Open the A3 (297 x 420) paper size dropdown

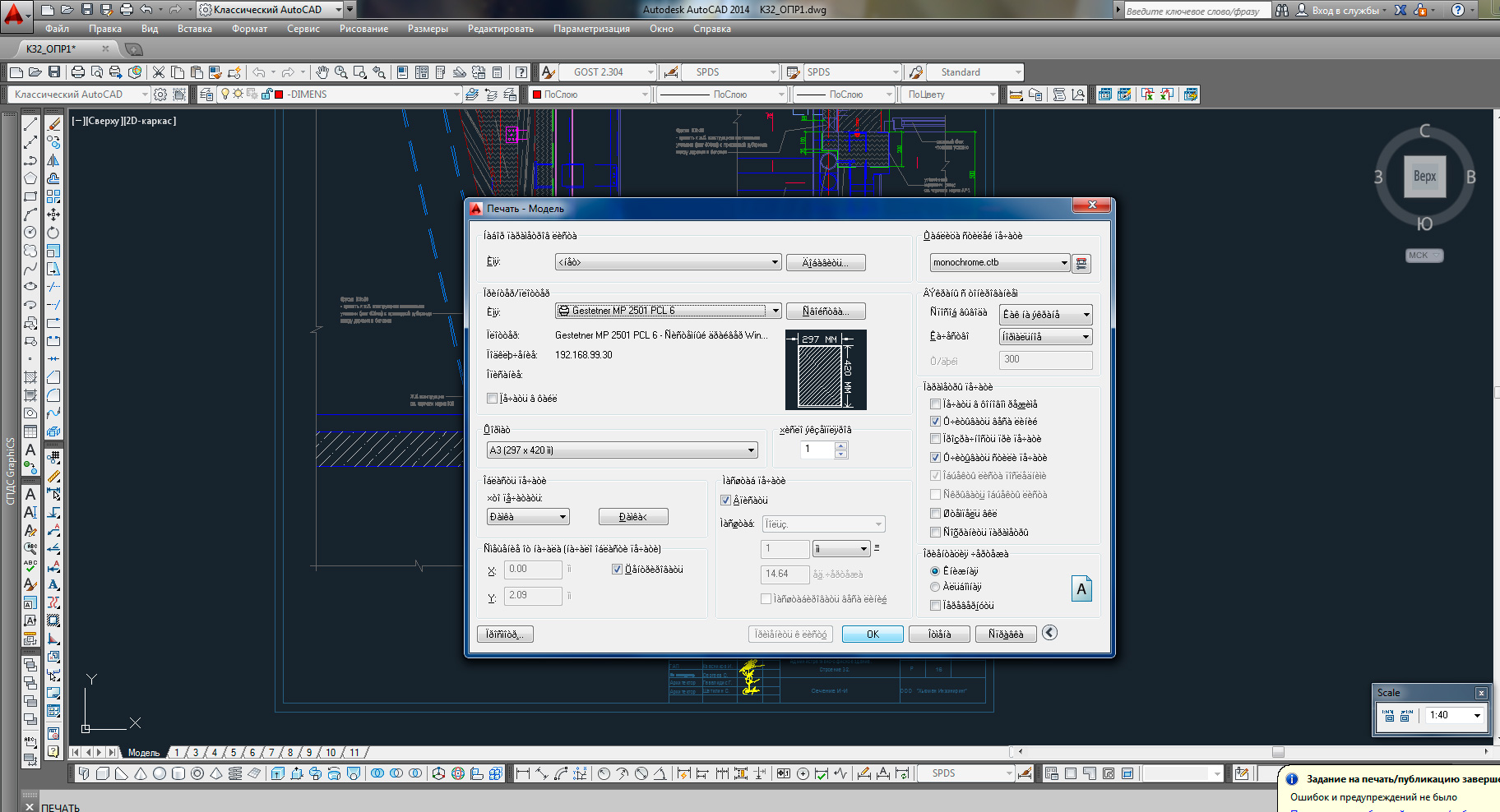[x=622, y=450]
